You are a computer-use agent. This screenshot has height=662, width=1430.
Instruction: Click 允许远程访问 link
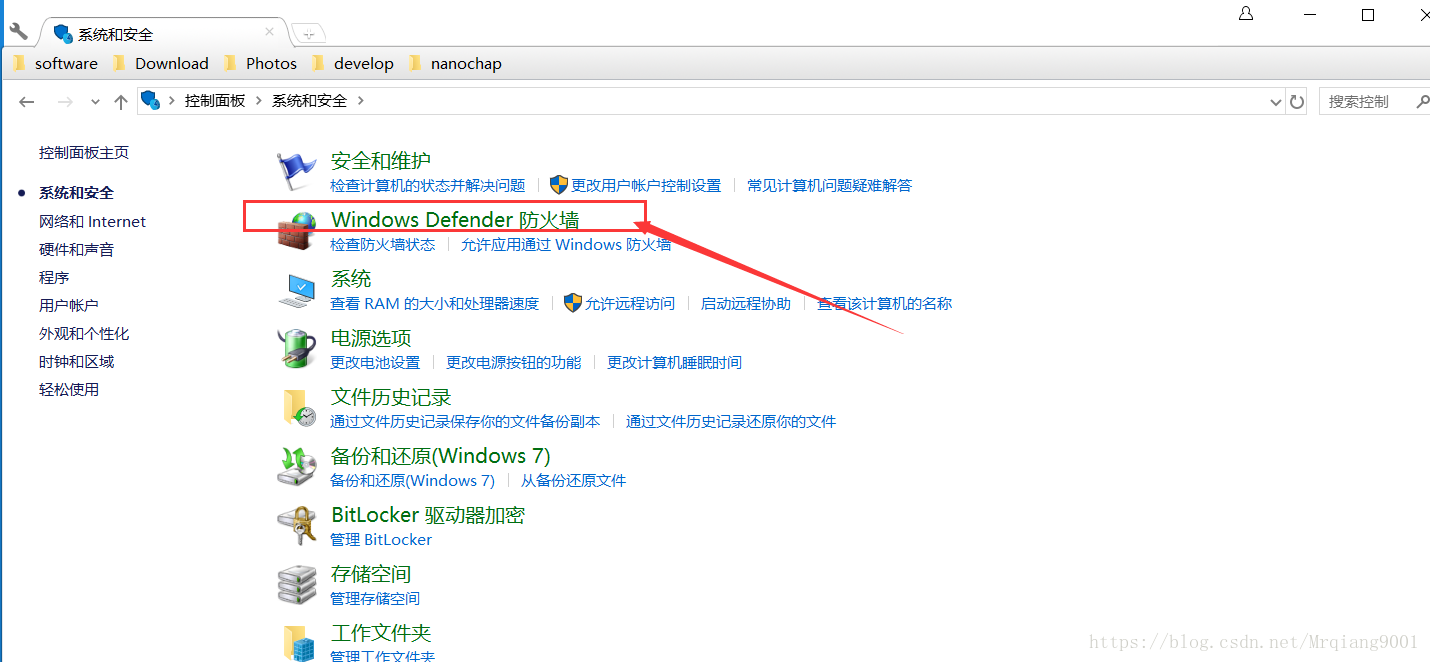click(x=629, y=303)
